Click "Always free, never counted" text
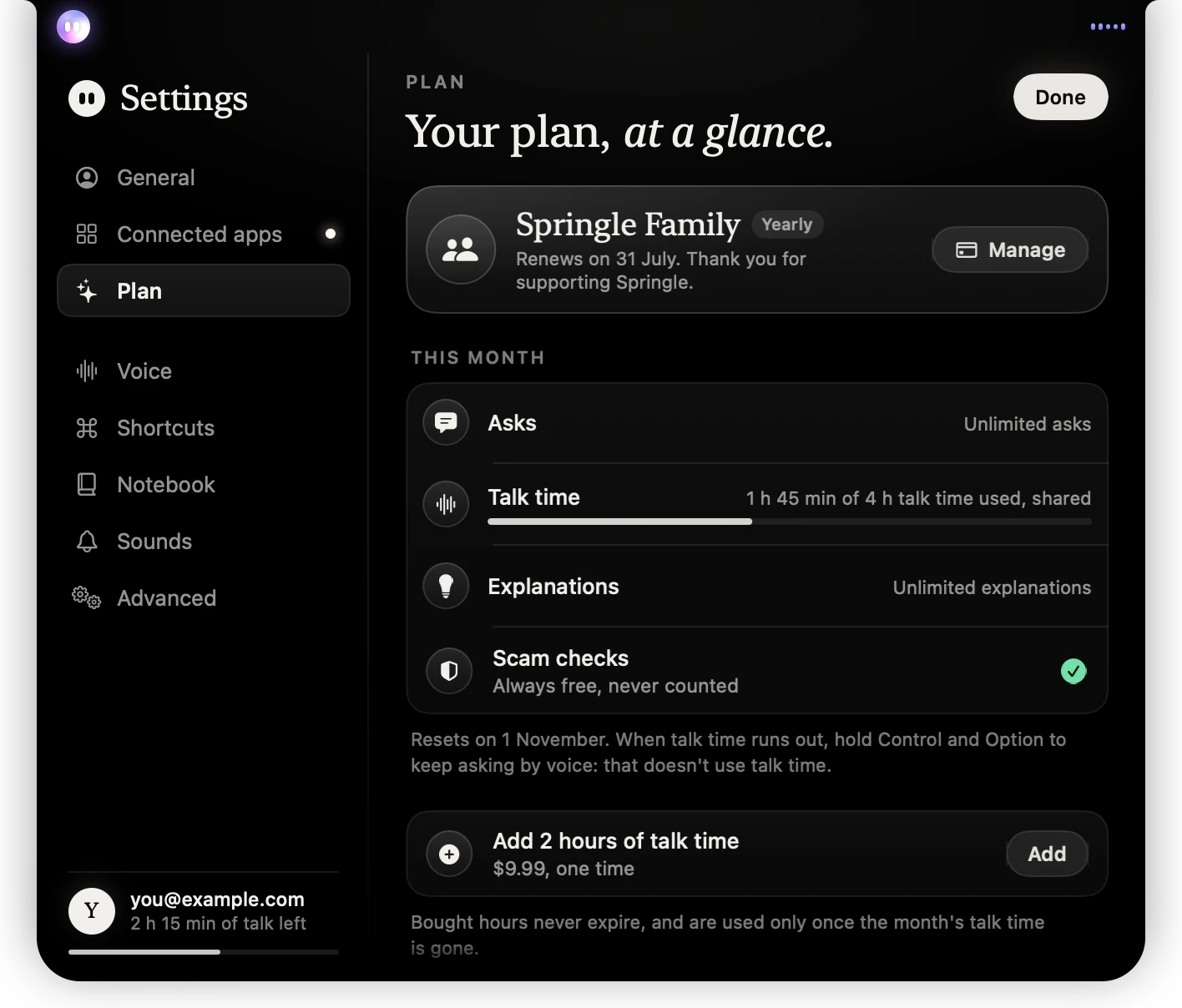 click(x=615, y=686)
